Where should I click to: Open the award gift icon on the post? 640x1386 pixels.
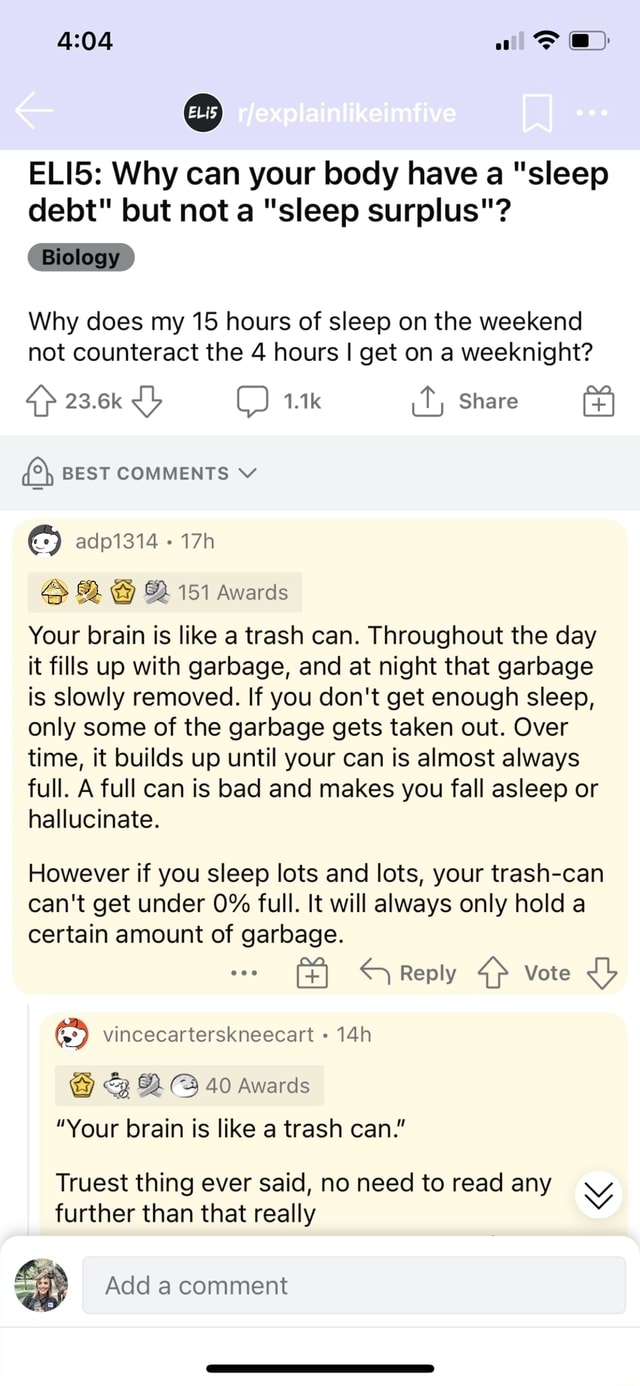tap(598, 400)
